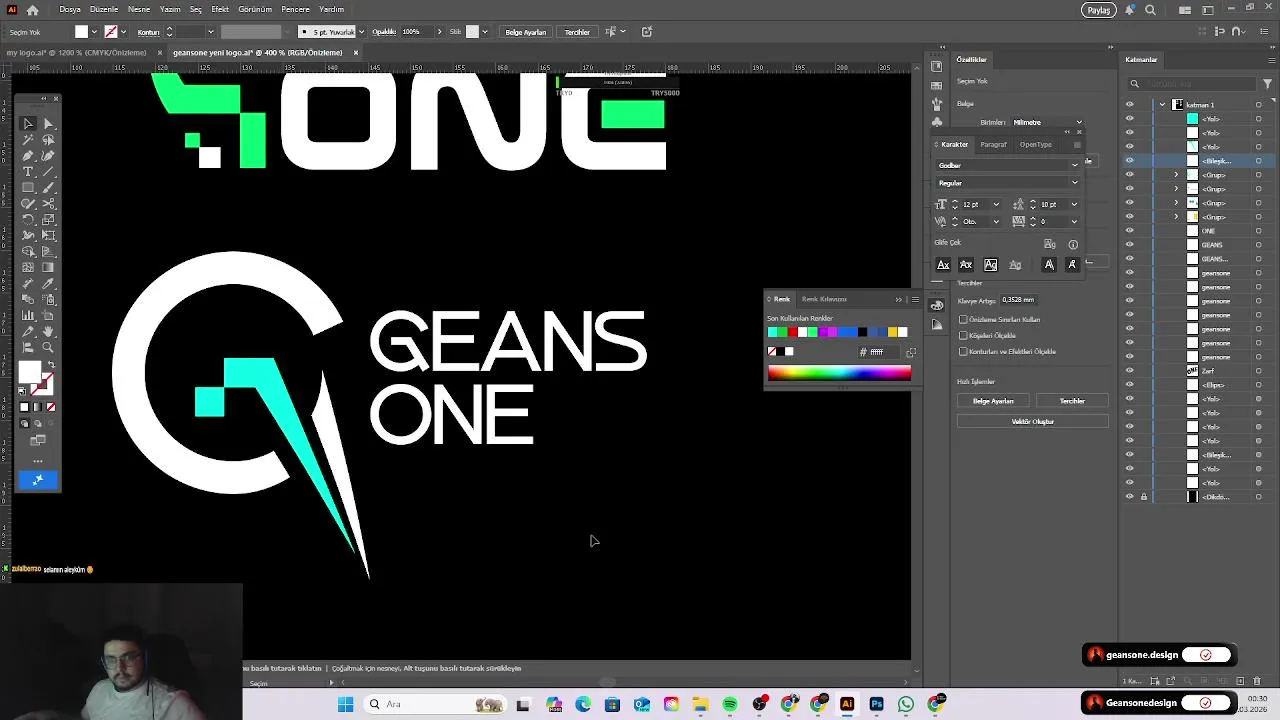The height and width of the screenshot is (720, 1280).
Task: Open the Renk panel menu icon
Action: [x=915, y=299]
